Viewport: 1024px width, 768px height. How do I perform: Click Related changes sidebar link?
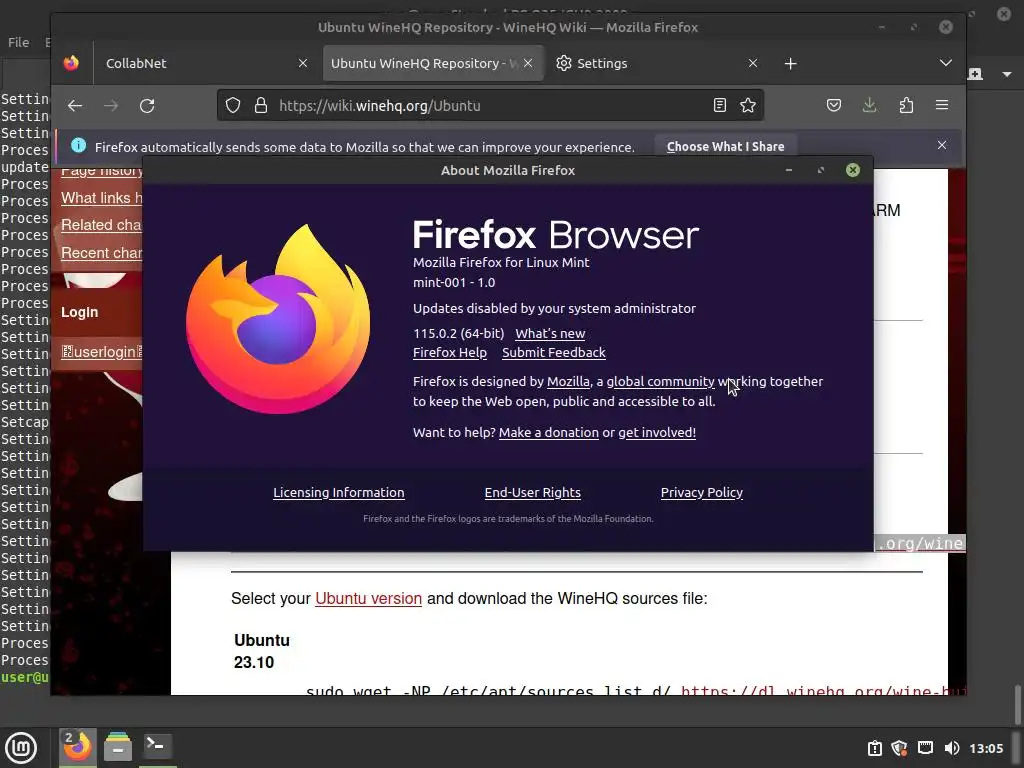(101, 225)
